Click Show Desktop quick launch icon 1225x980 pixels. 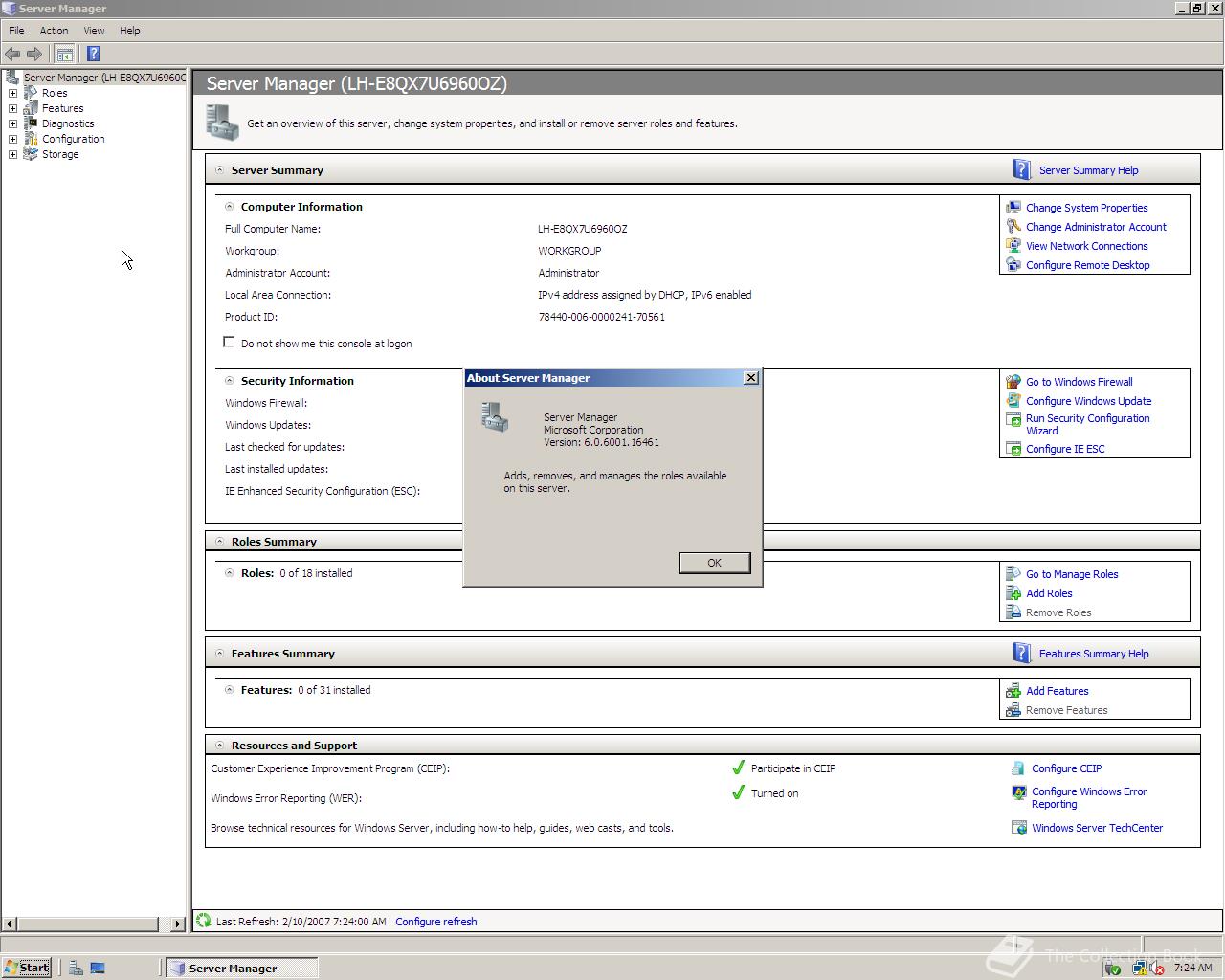pos(98,968)
